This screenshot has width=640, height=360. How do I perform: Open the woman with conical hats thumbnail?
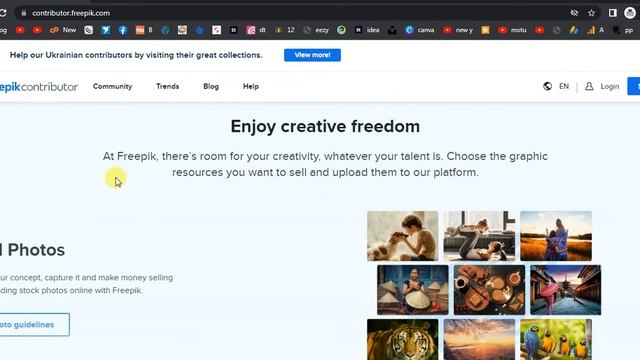pyautogui.click(x=413, y=290)
